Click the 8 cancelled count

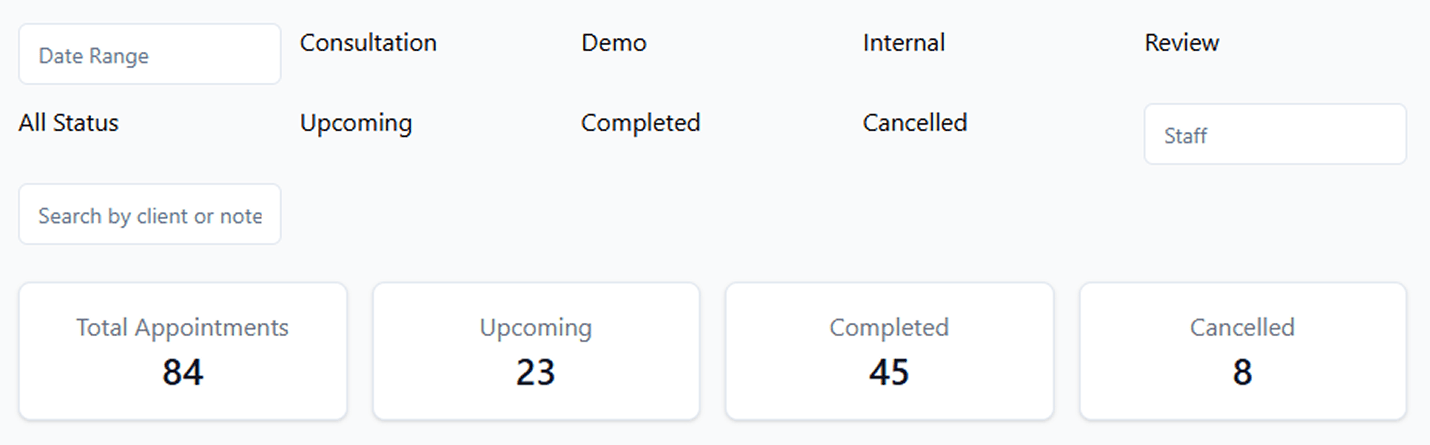tap(1242, 372)
